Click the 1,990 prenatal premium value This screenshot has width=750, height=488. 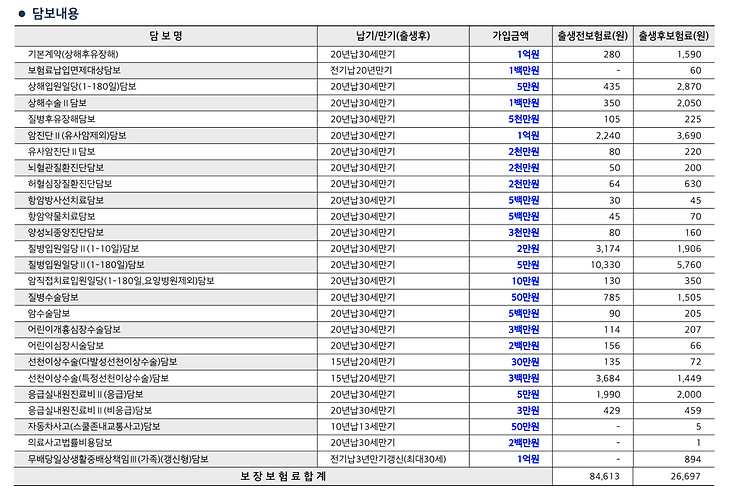tap(608, 394)
